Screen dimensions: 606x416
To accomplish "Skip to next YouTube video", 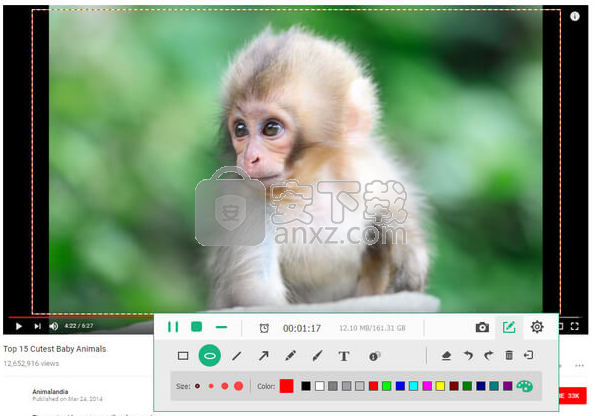I will point(37,326).
